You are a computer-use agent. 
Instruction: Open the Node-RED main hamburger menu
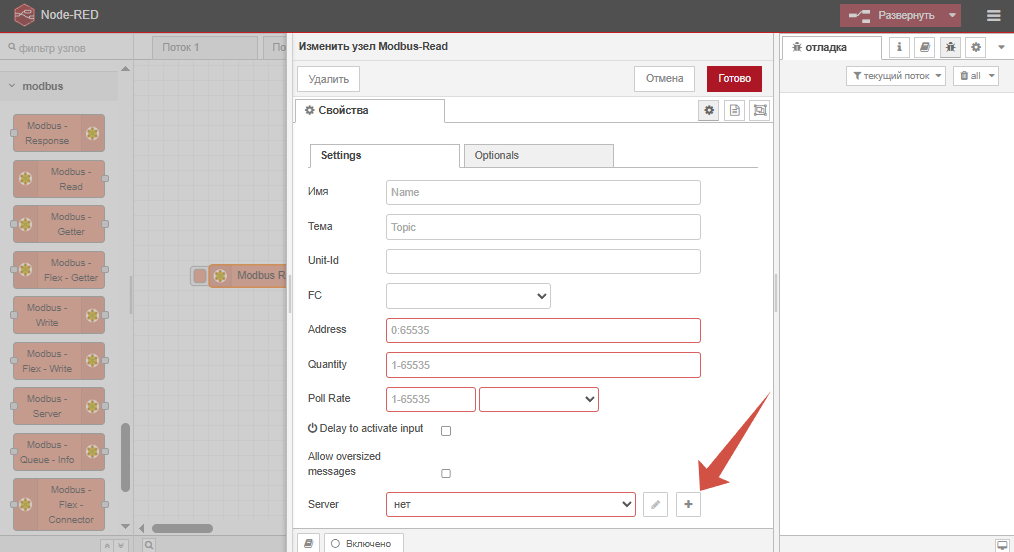[994, 16]
